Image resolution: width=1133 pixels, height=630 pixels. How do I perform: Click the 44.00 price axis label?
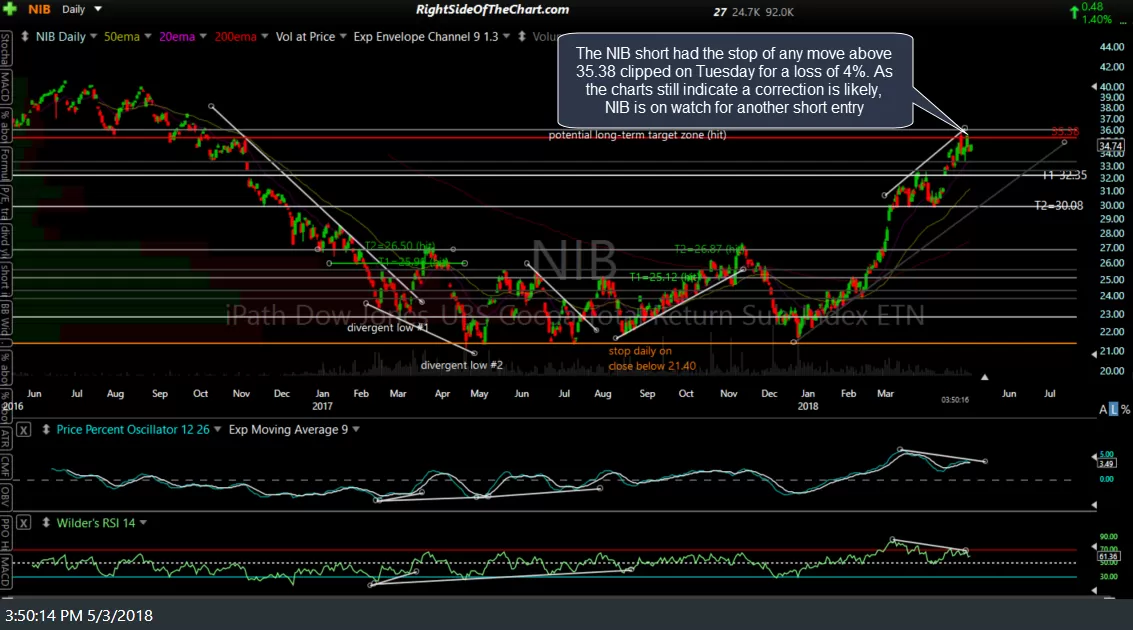click(x=1111, y=47)
